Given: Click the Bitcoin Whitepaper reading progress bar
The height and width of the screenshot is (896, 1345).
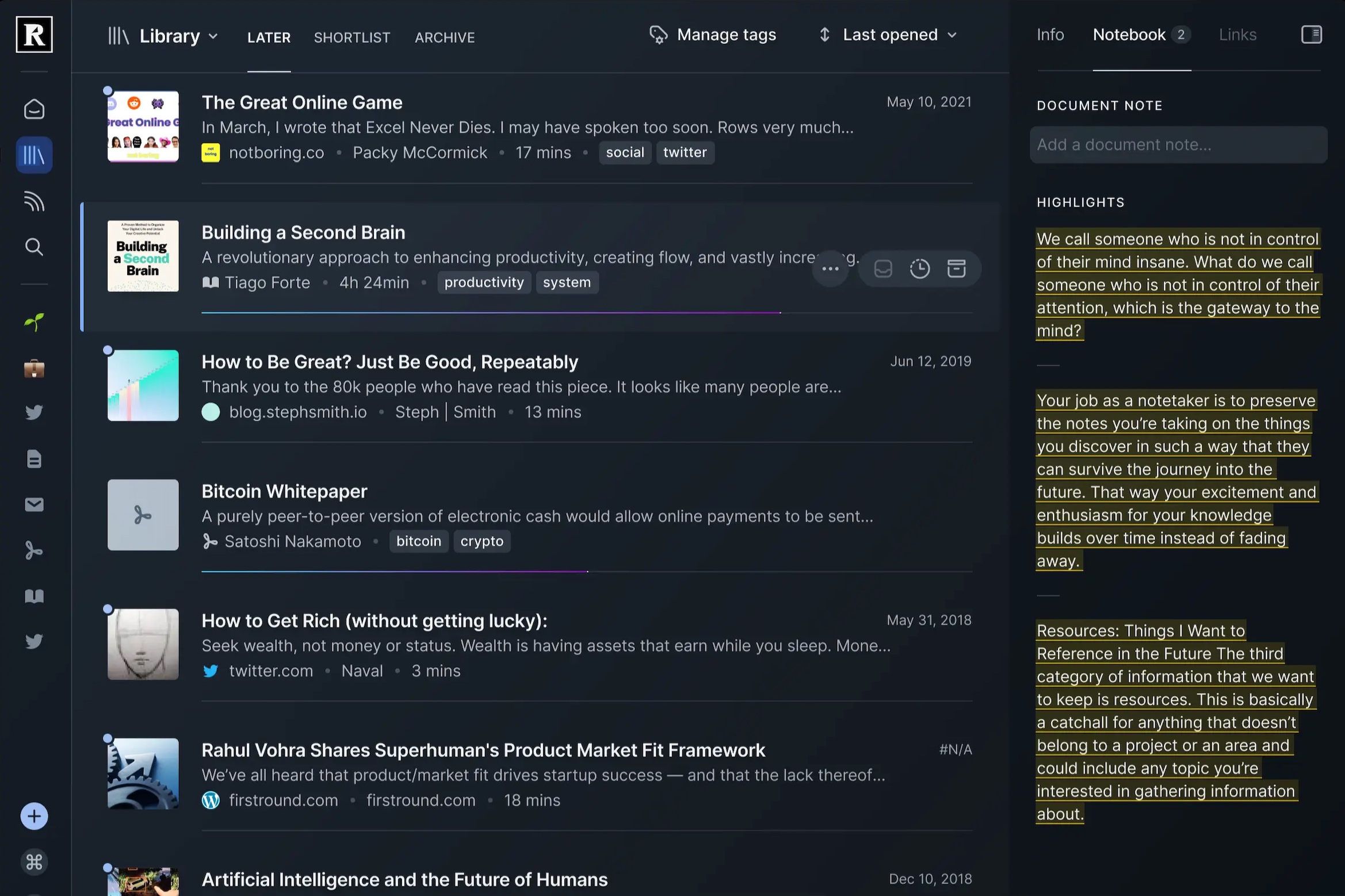Looking at the screenshot, I should pyautogui.click(x=395, y=571).
